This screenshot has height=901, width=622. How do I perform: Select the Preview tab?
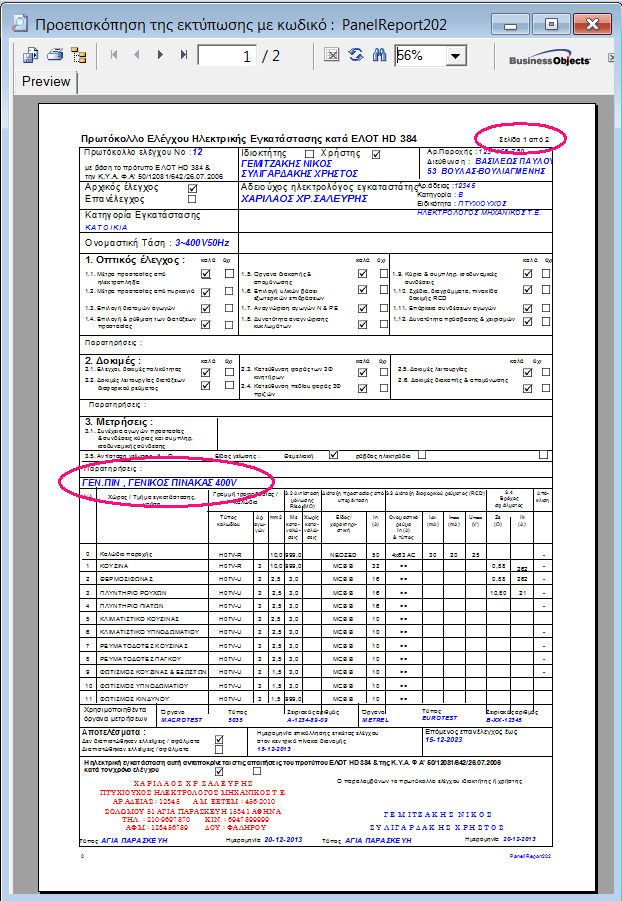point(46,82)
